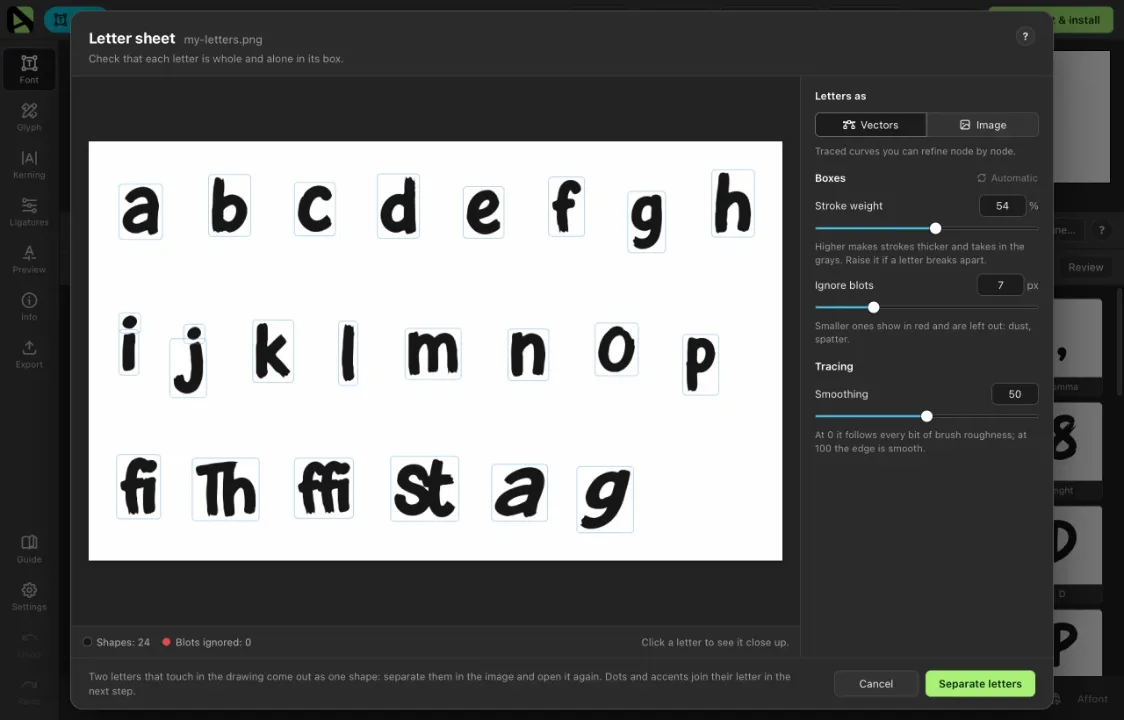Viewport: 1124px width, 720px height.
Task: Click the Cancel button
Action: point(876,683)
